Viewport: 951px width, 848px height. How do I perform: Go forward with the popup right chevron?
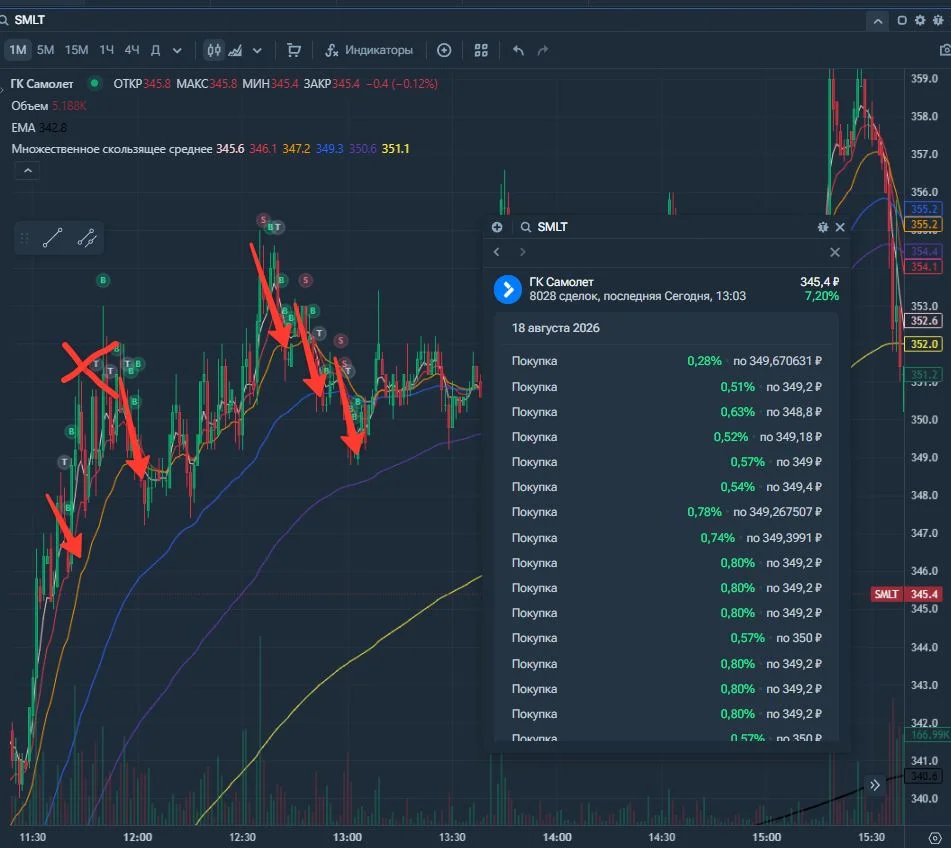point(522,252)
